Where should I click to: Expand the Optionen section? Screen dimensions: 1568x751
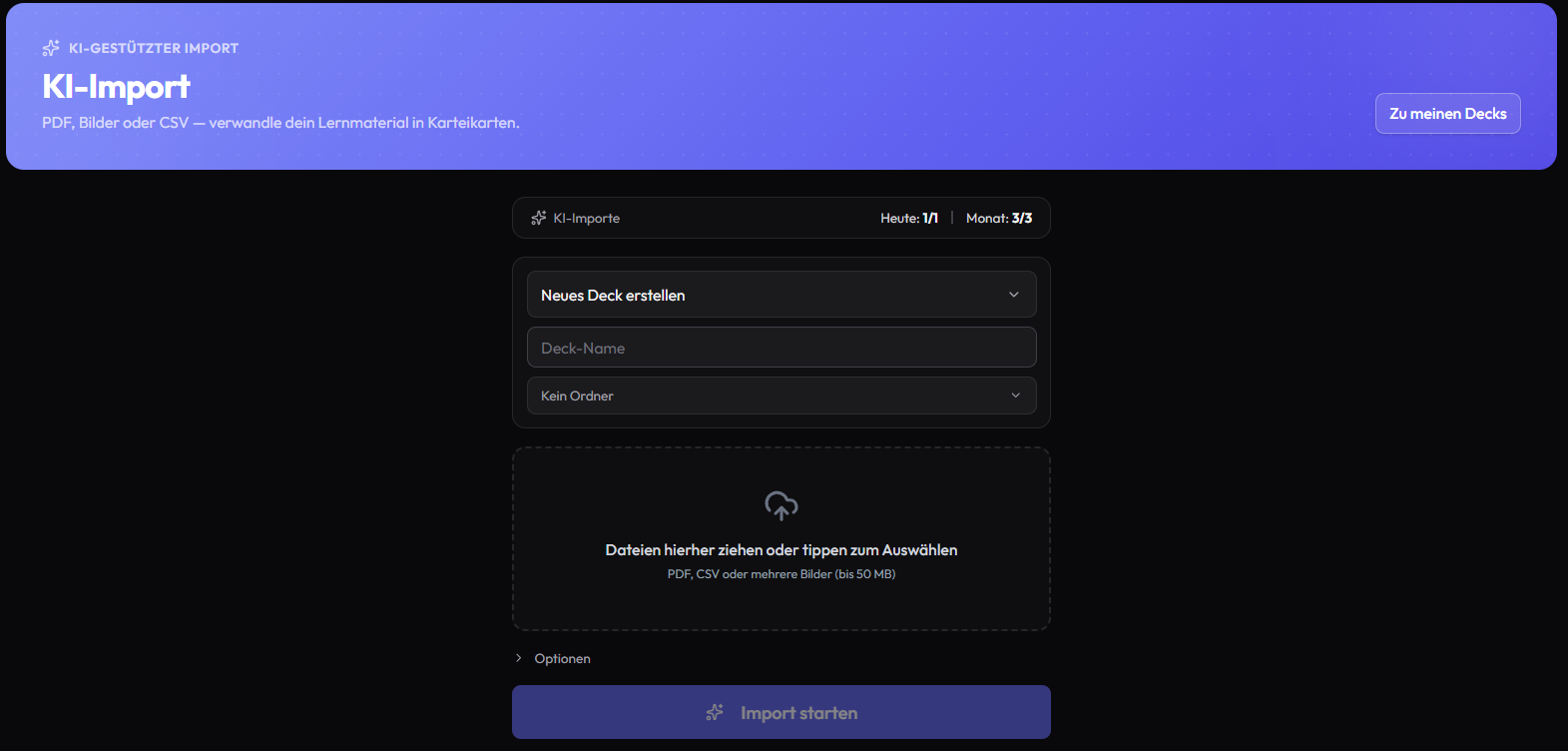pos(553,658)
